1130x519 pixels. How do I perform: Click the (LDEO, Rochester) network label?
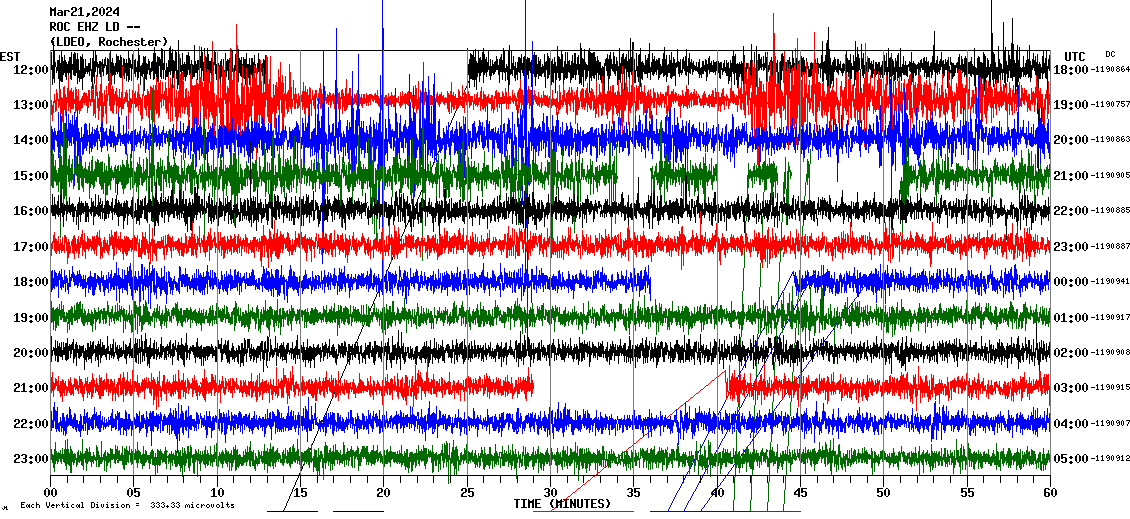(109, 41)
